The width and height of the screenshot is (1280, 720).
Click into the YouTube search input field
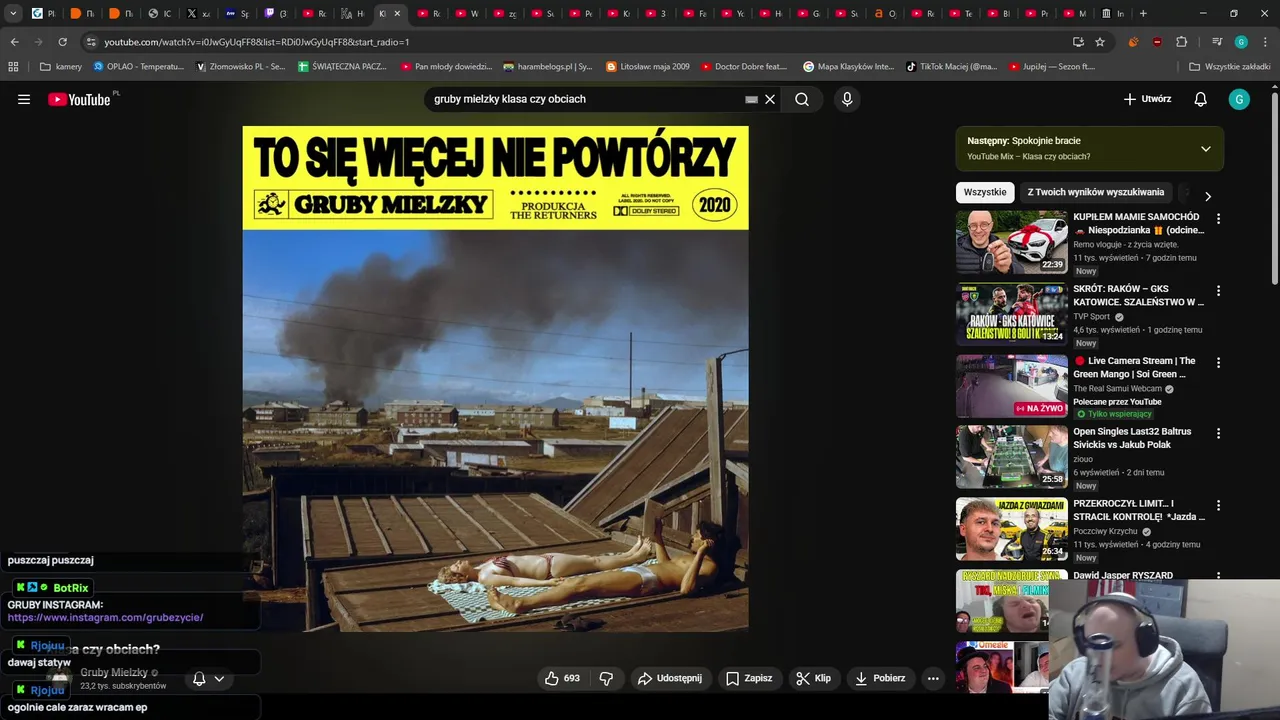[585, 99]
